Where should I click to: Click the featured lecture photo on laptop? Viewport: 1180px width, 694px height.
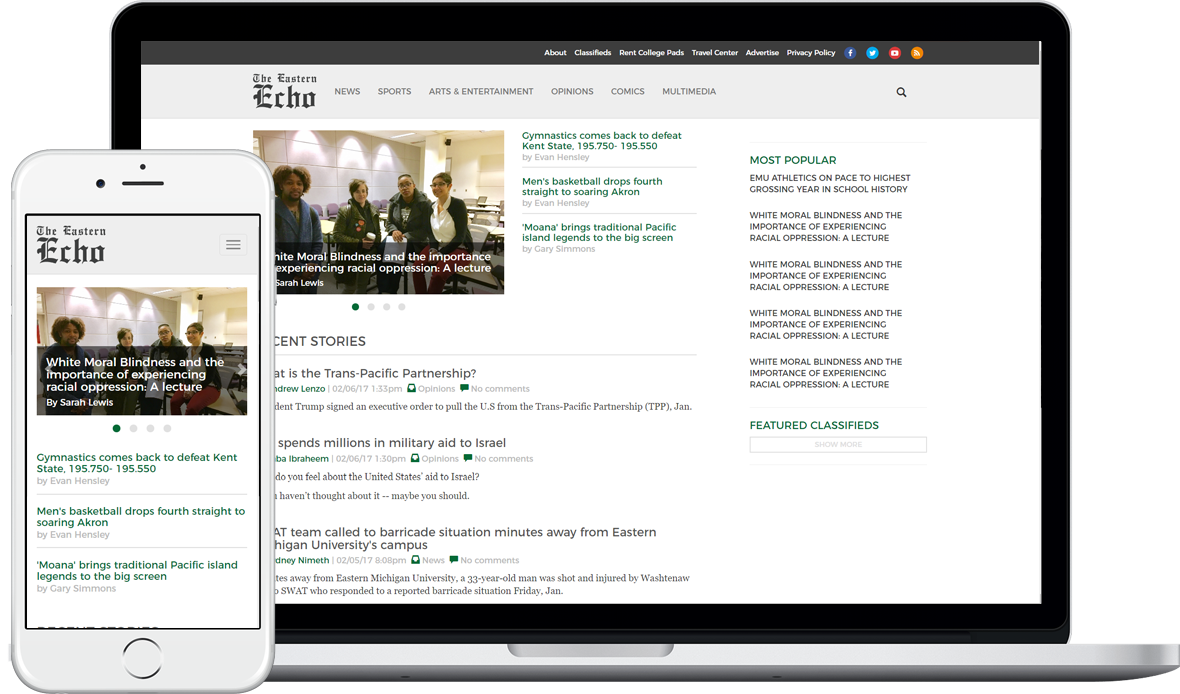(x=379, y=212)
